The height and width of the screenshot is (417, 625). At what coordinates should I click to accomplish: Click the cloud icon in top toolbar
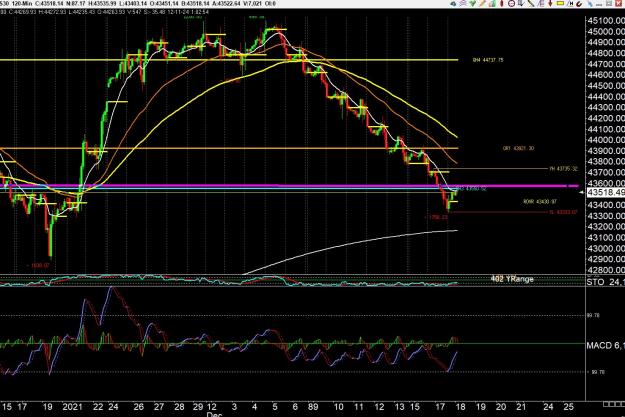(x=453, y=4)
